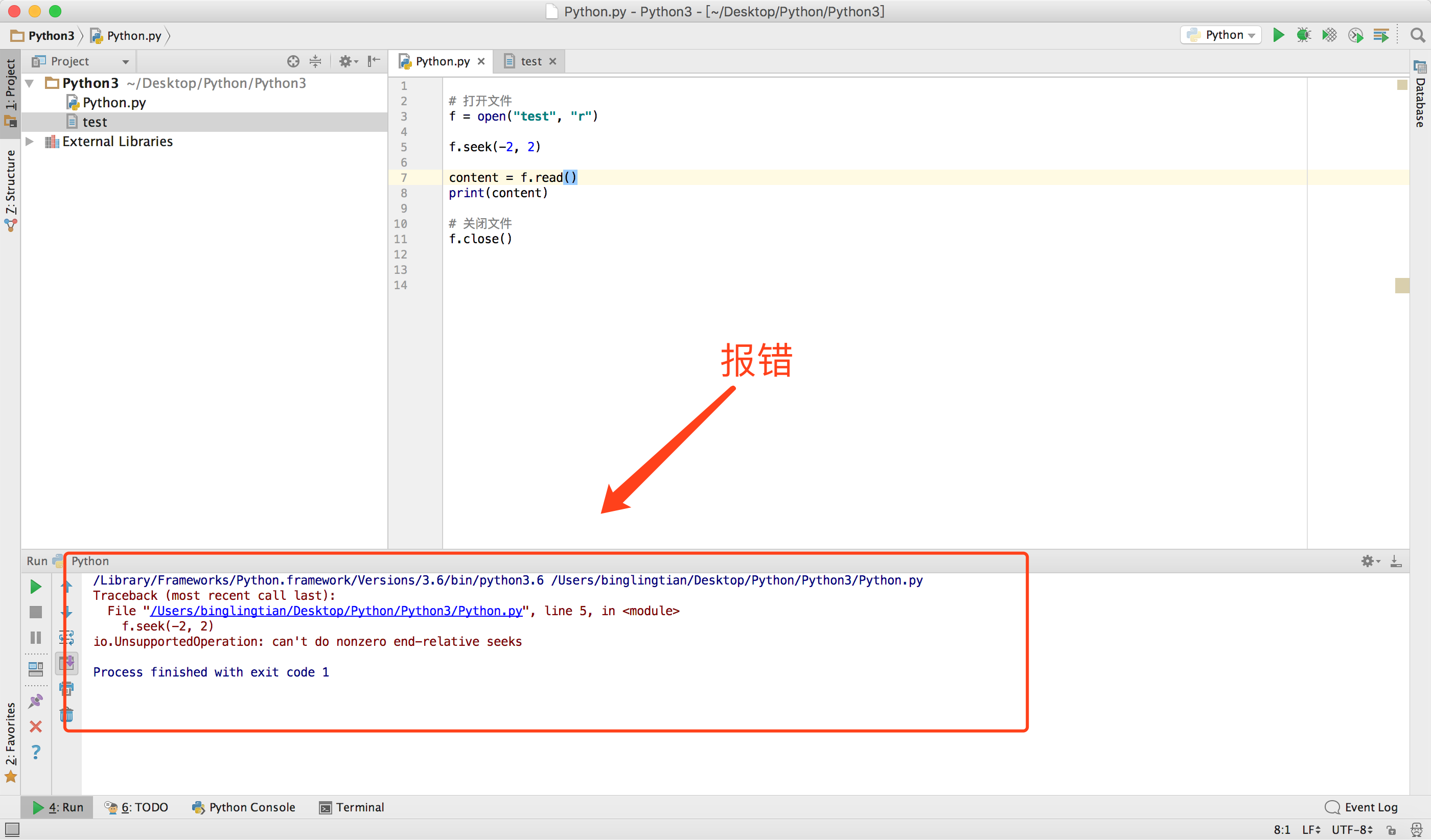Viewport: 1431px width, 840px height.
Task: Open the Terminal tool window tab
Action: tap(352, 807)
